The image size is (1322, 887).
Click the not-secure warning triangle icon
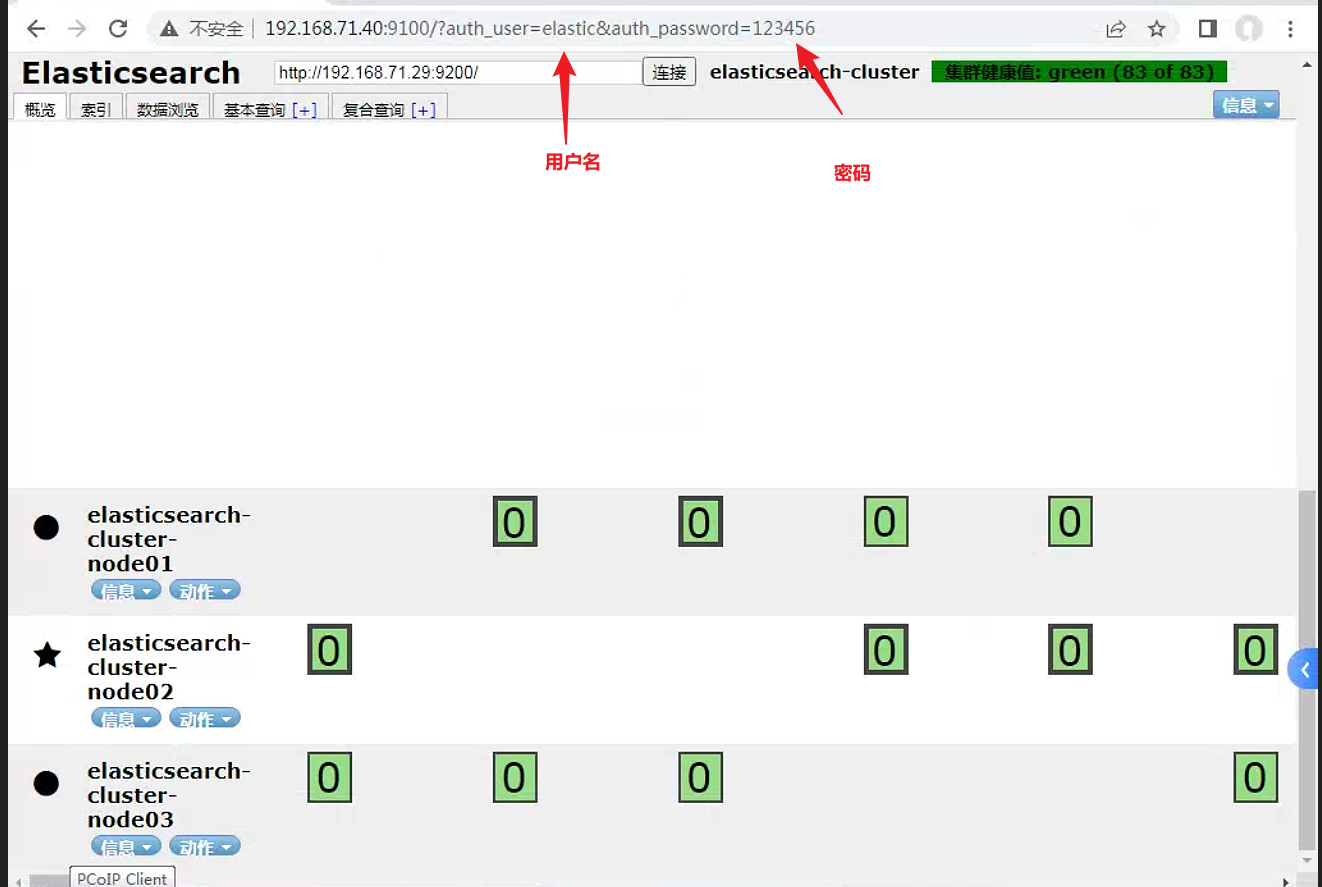tap(169, 29)
